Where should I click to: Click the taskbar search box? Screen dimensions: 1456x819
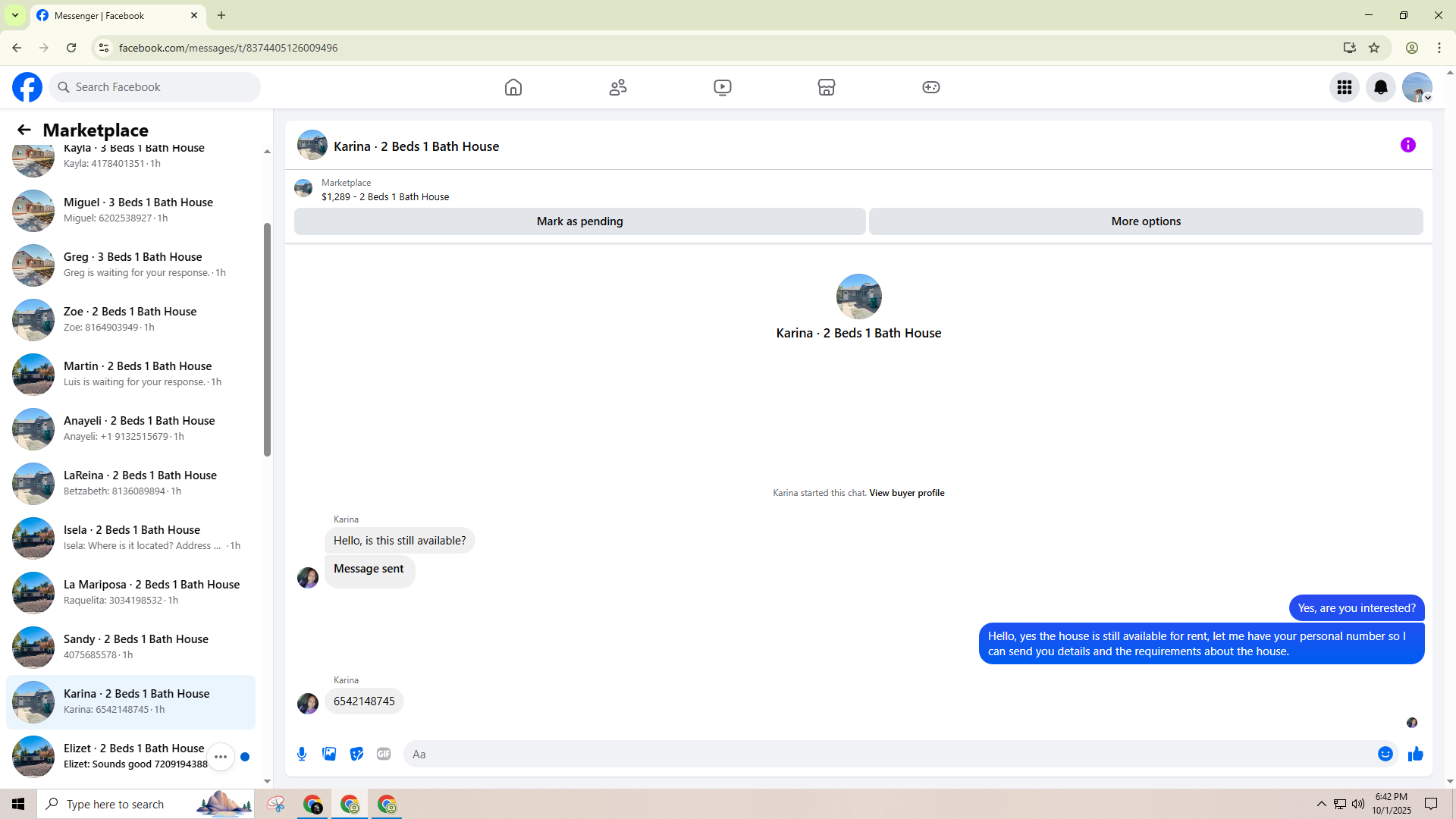click(146, 804)
